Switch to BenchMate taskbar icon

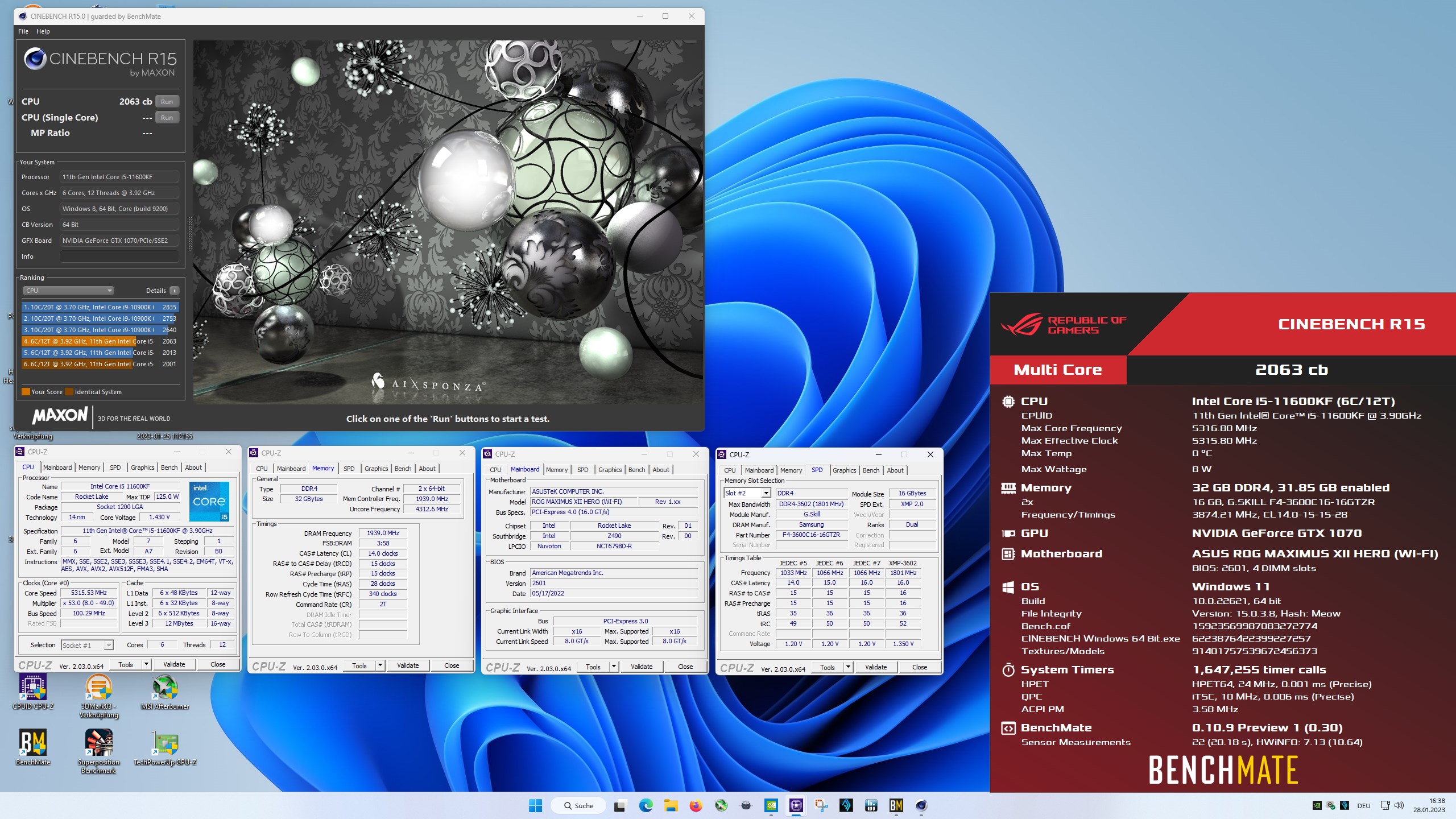pos(896,805)
